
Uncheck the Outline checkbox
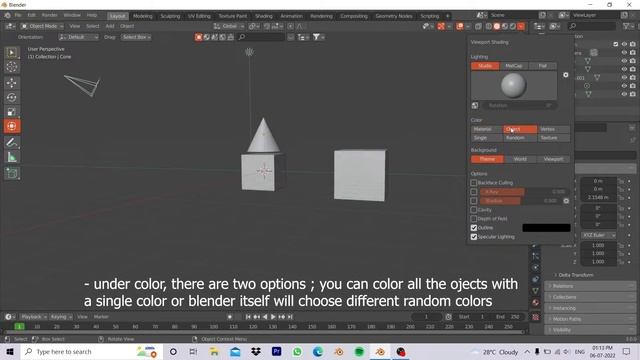(474, 228)
